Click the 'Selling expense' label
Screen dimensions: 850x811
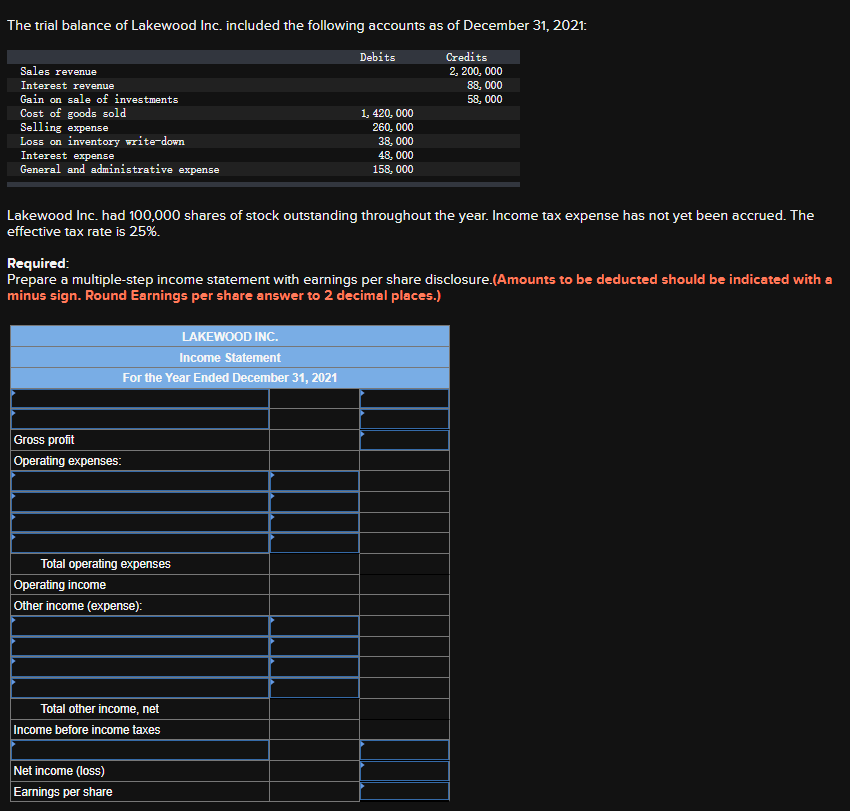tap(64, 127)
